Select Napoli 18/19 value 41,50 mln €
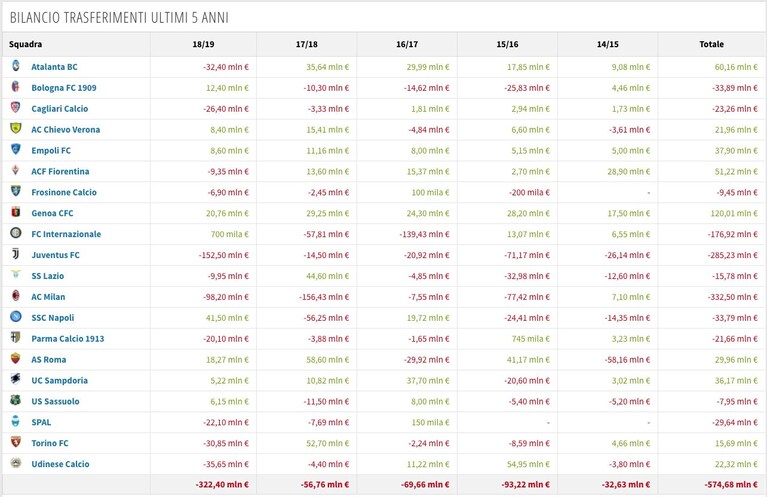This screenshot has width=767, height=497. 227,318
